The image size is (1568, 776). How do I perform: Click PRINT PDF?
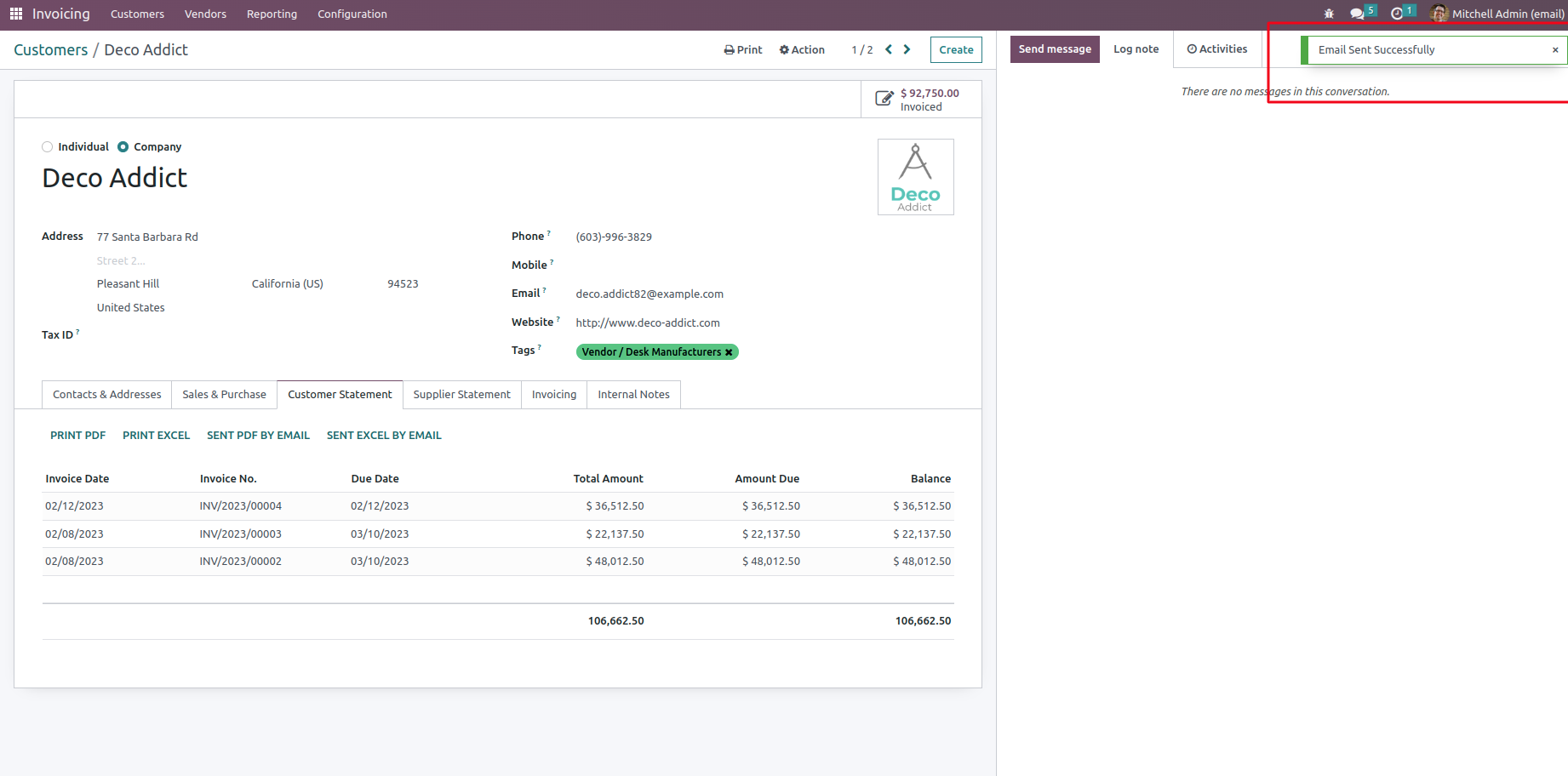tap(78, 436)
